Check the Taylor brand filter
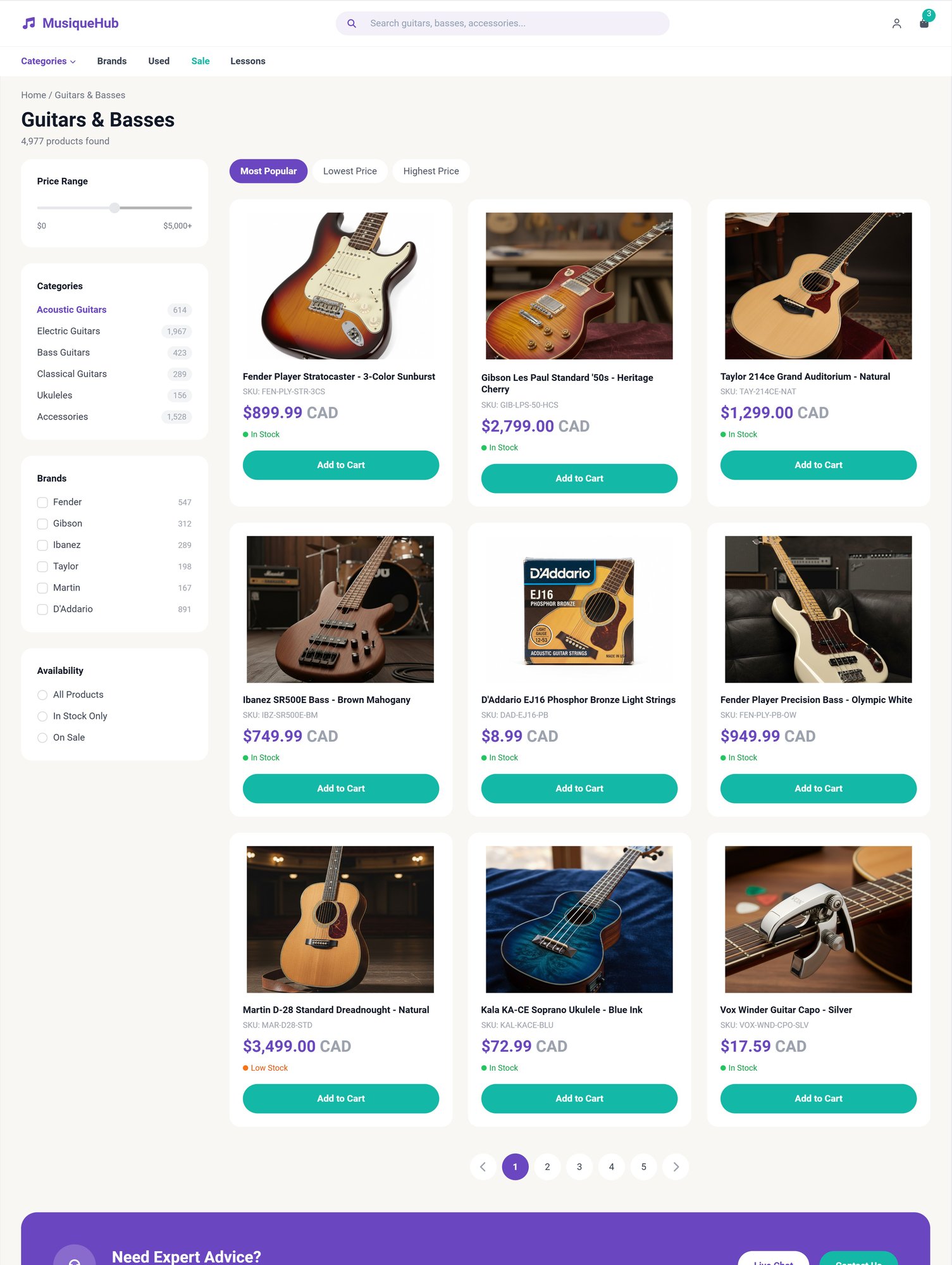 point(42,566)
